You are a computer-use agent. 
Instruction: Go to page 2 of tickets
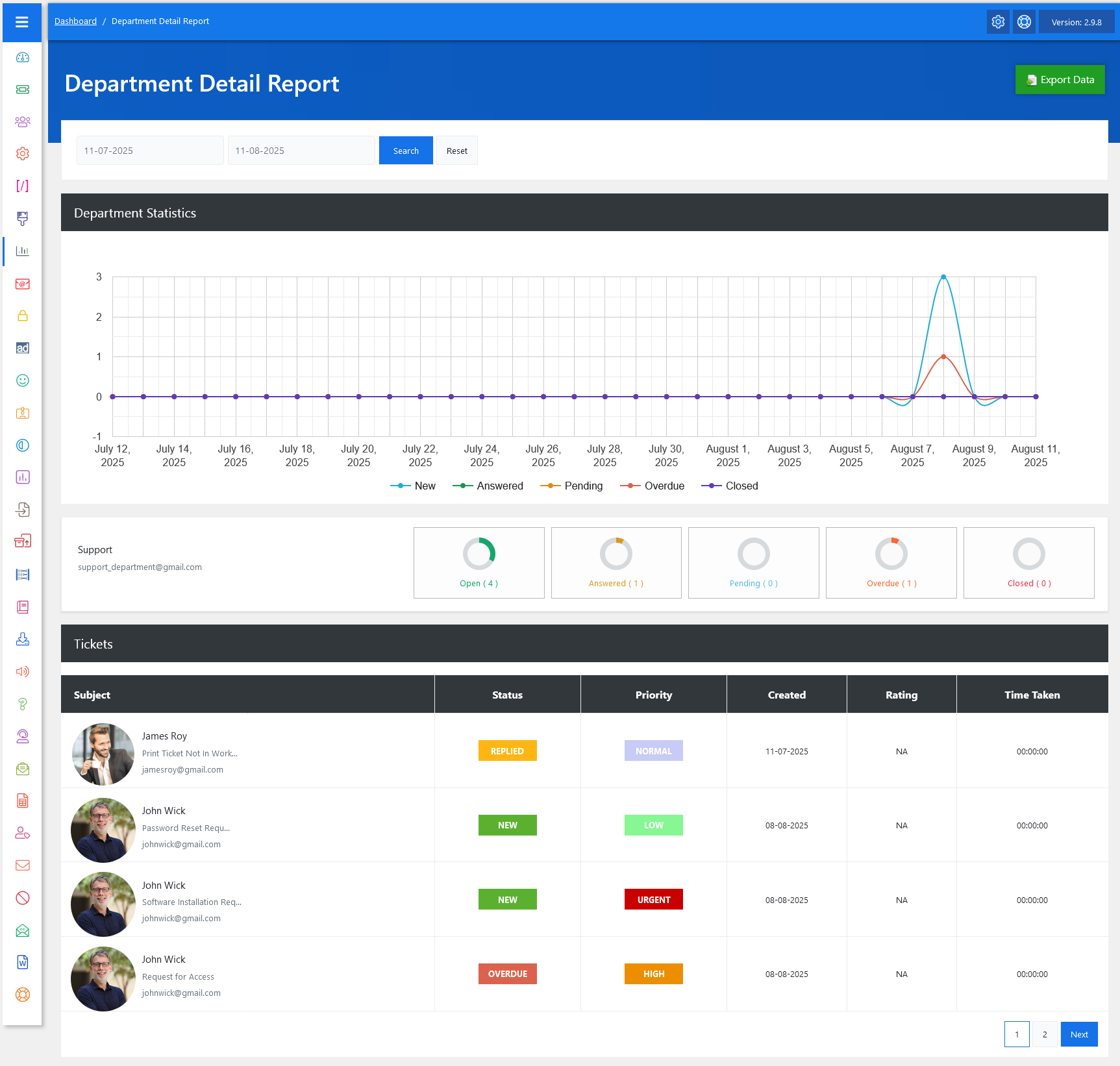click(x=1045, y=1034)
